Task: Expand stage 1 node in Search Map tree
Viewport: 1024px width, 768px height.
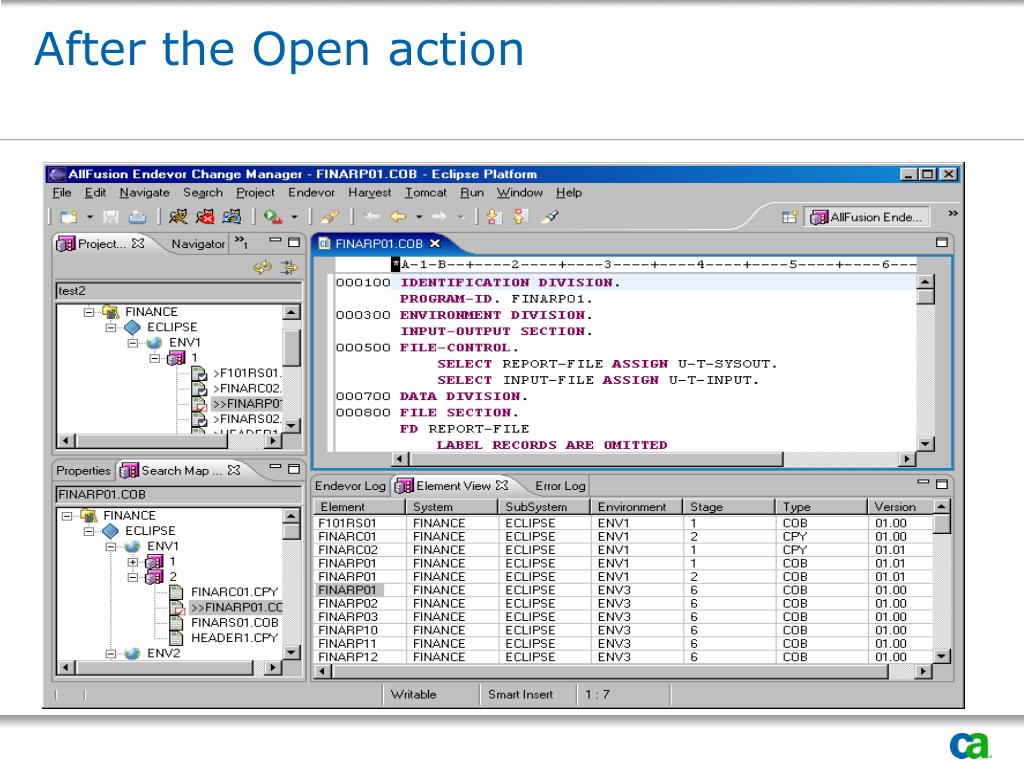Action: click(x=133, y=562)
